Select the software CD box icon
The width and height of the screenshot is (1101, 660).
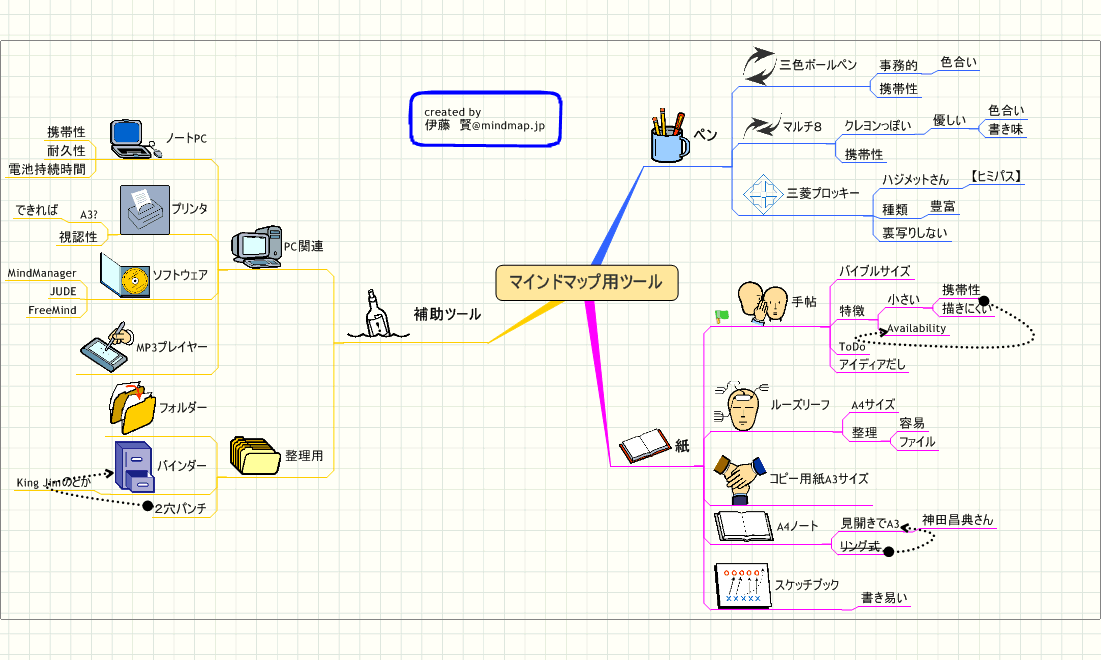tap(125, 275)
